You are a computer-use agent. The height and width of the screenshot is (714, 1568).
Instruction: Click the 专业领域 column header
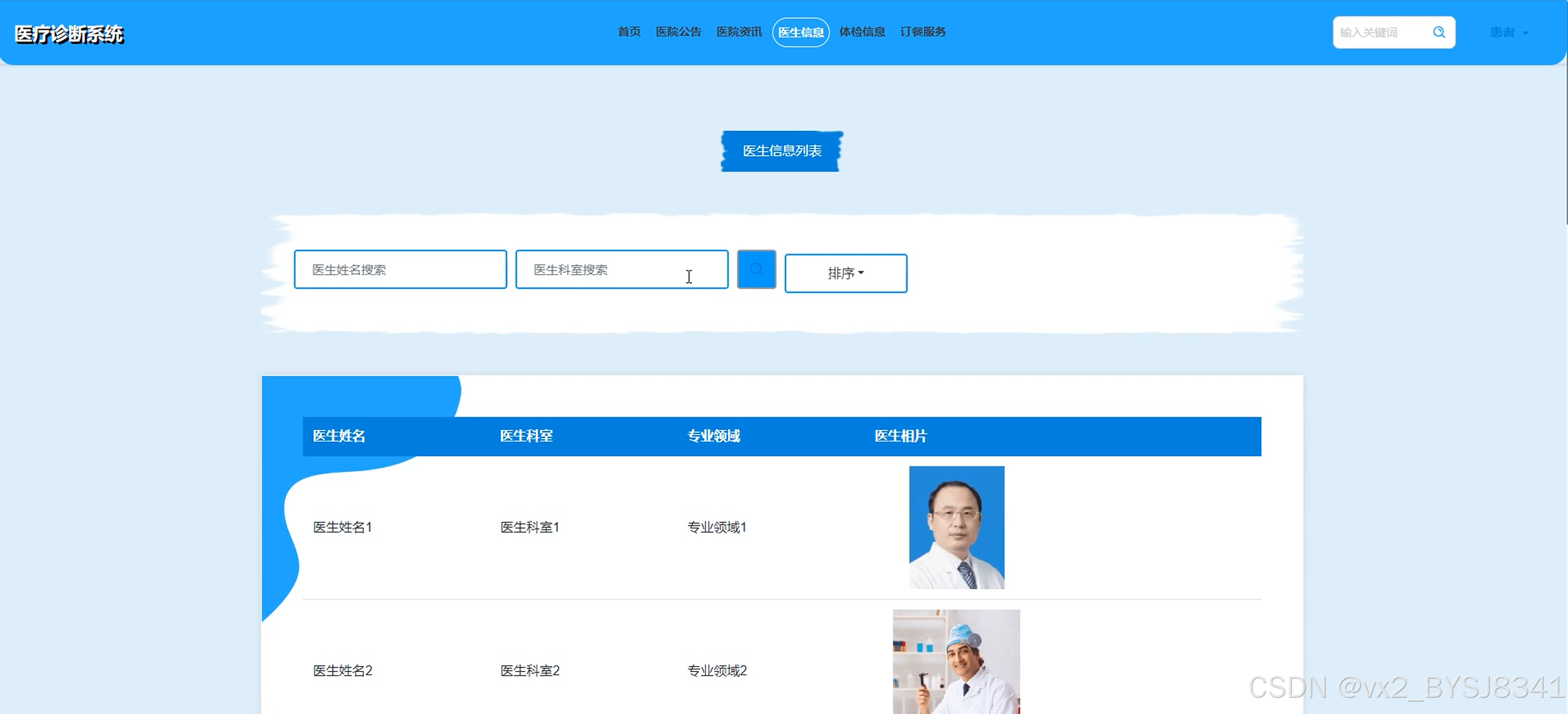(x=713, y=436)
